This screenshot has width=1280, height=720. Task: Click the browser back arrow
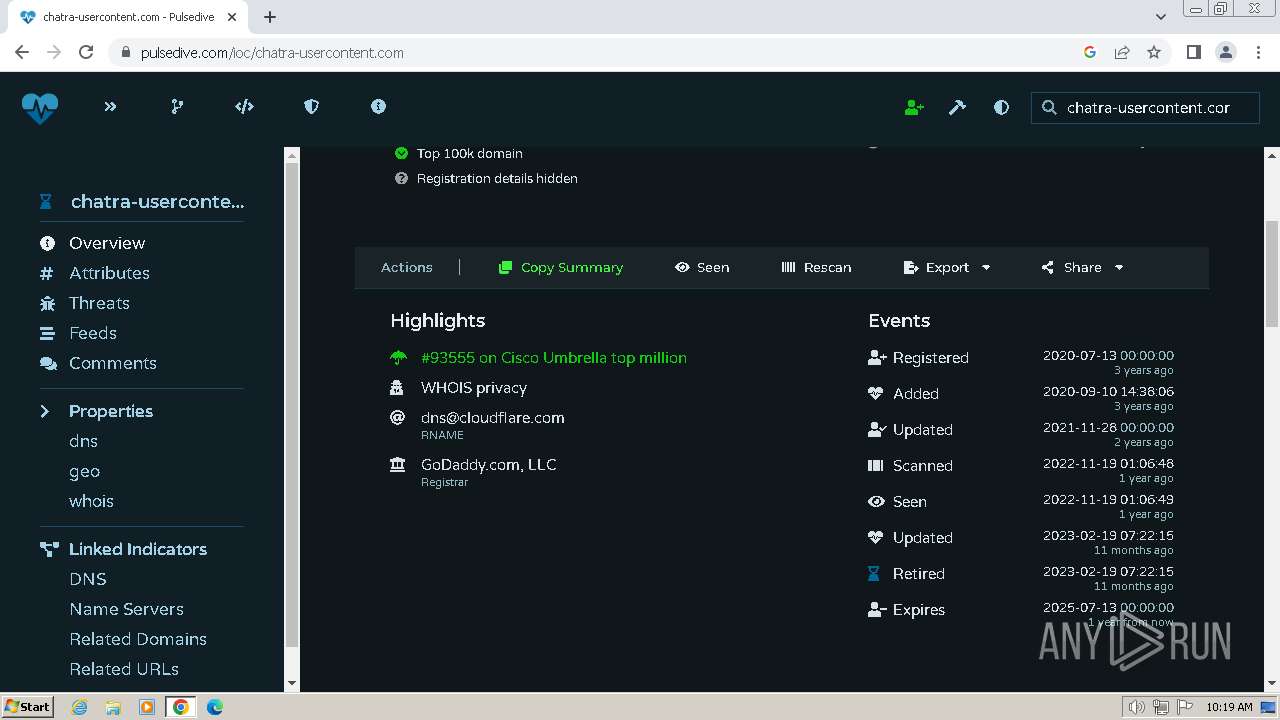tap(22, 52)
